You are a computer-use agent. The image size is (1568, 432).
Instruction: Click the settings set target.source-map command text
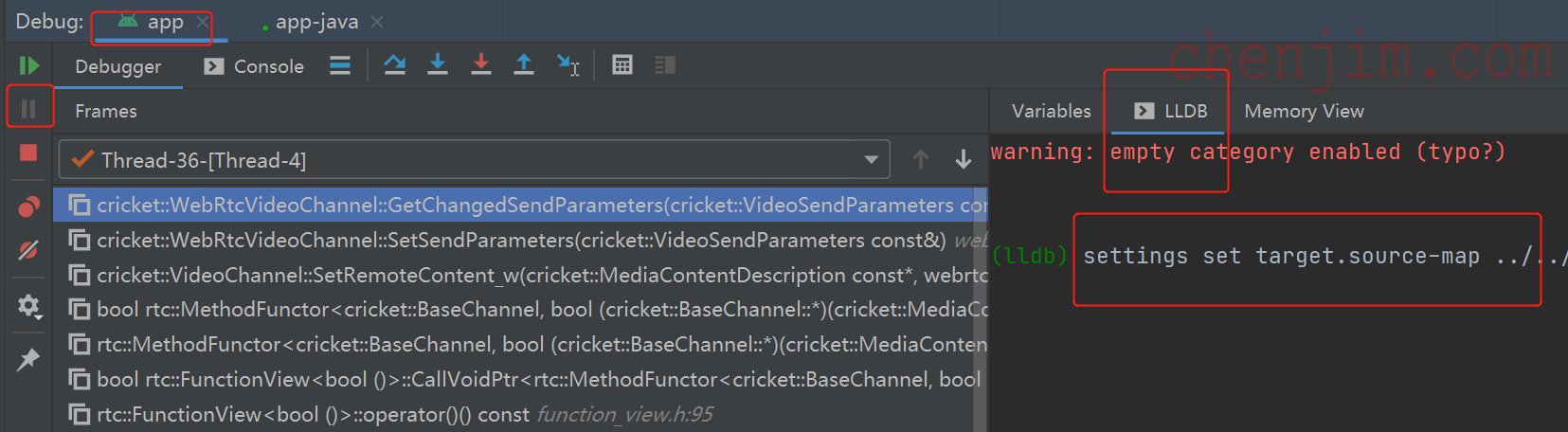point(1325,256)
